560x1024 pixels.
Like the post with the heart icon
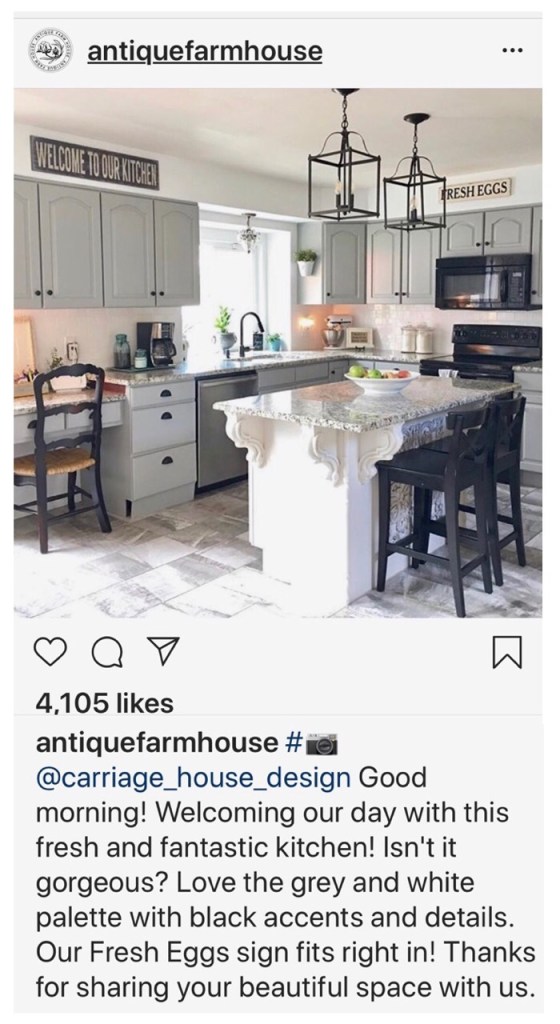pos(50,653)
